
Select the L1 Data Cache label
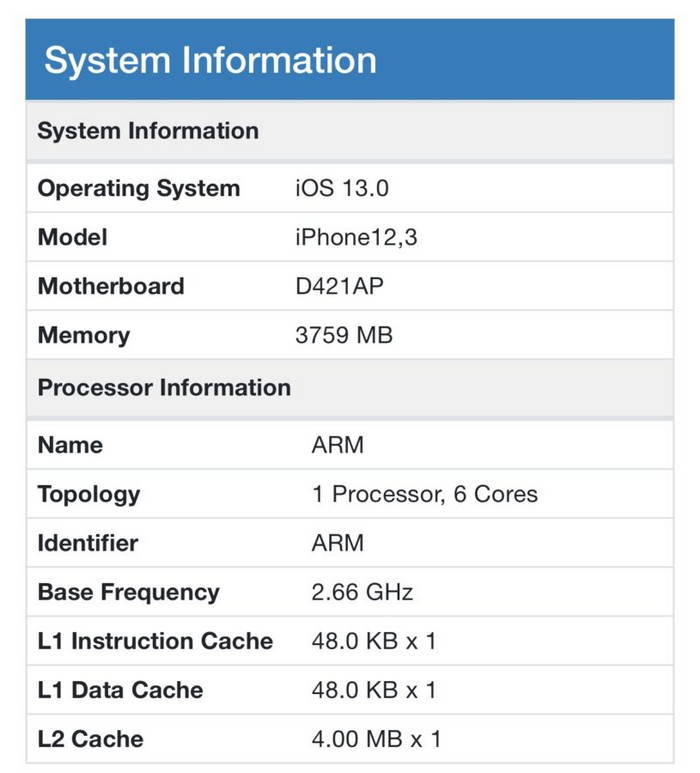tap(120, 690)
